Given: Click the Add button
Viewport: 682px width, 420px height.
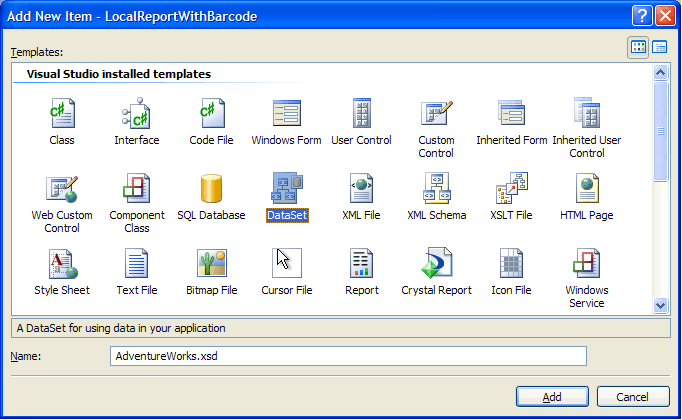Looking at the screenshot, I should pyautogui.click(x=552, y=397).
